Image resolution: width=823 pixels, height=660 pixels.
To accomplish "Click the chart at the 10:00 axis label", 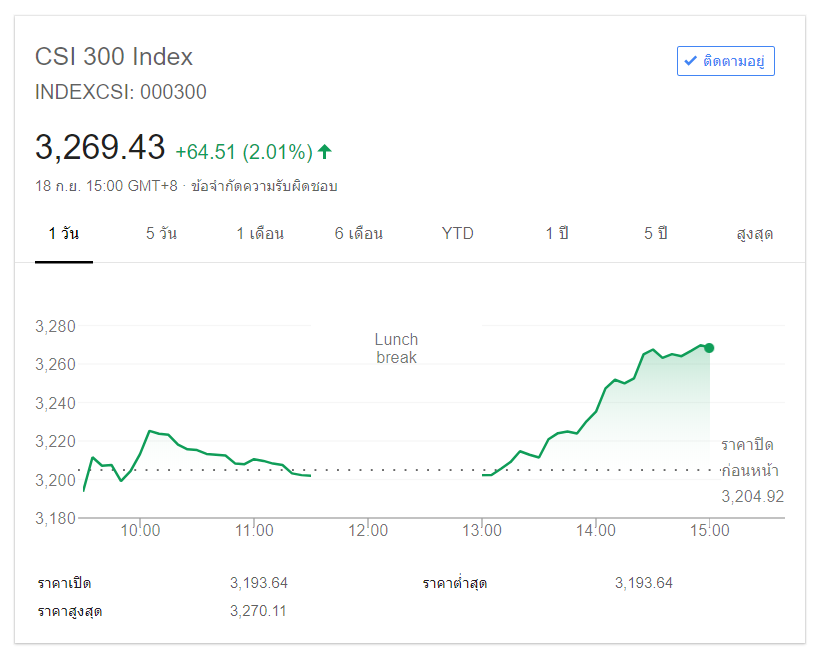I will tap(141, 530).
